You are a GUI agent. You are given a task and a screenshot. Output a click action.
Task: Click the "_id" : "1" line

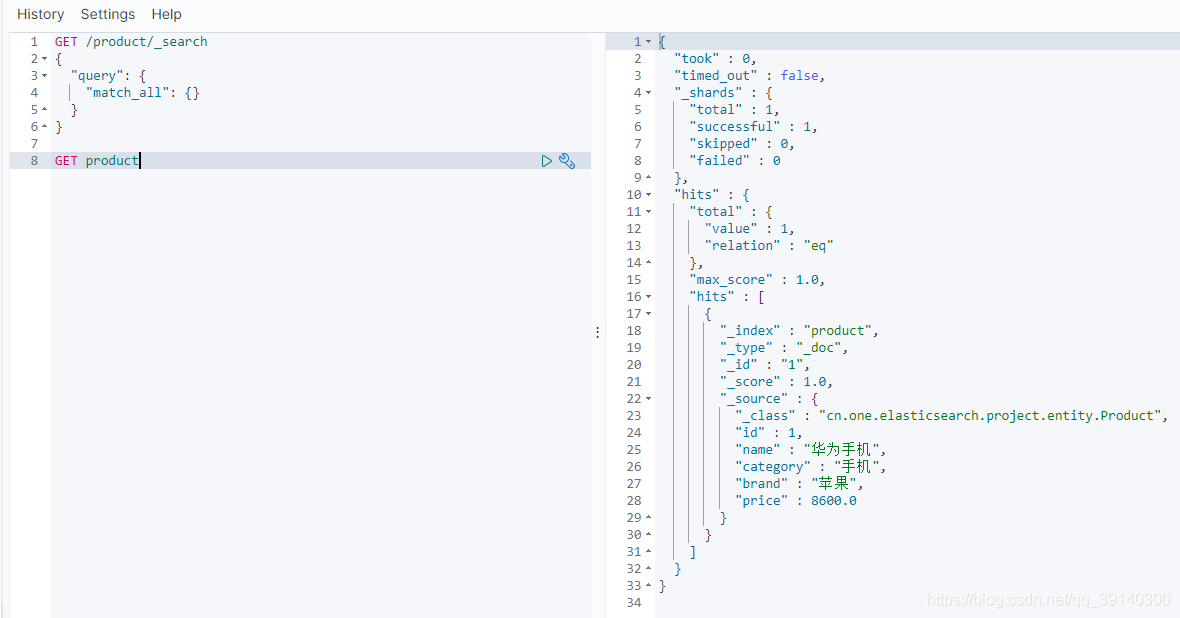click(765, 365)
